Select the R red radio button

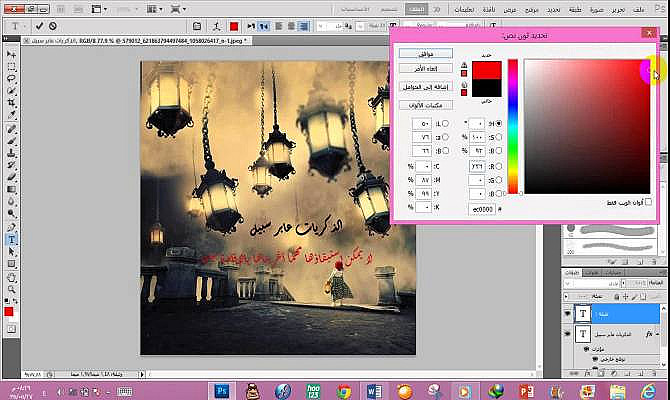pos(499,166)
